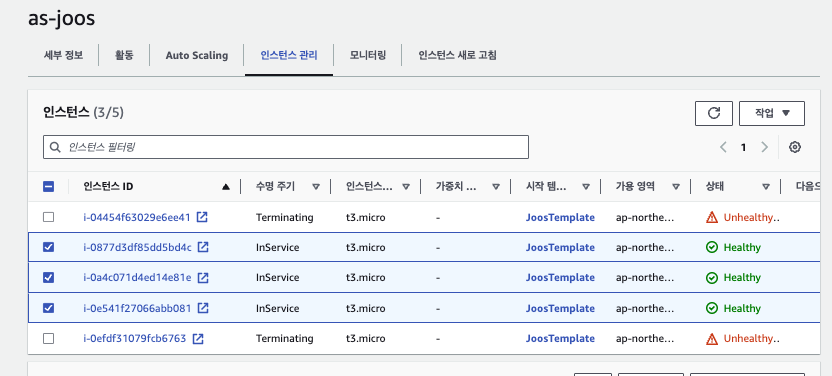Click page number 1 in pagination
The height and width of the screenshot is (376, 832).
tap(743, 147)
